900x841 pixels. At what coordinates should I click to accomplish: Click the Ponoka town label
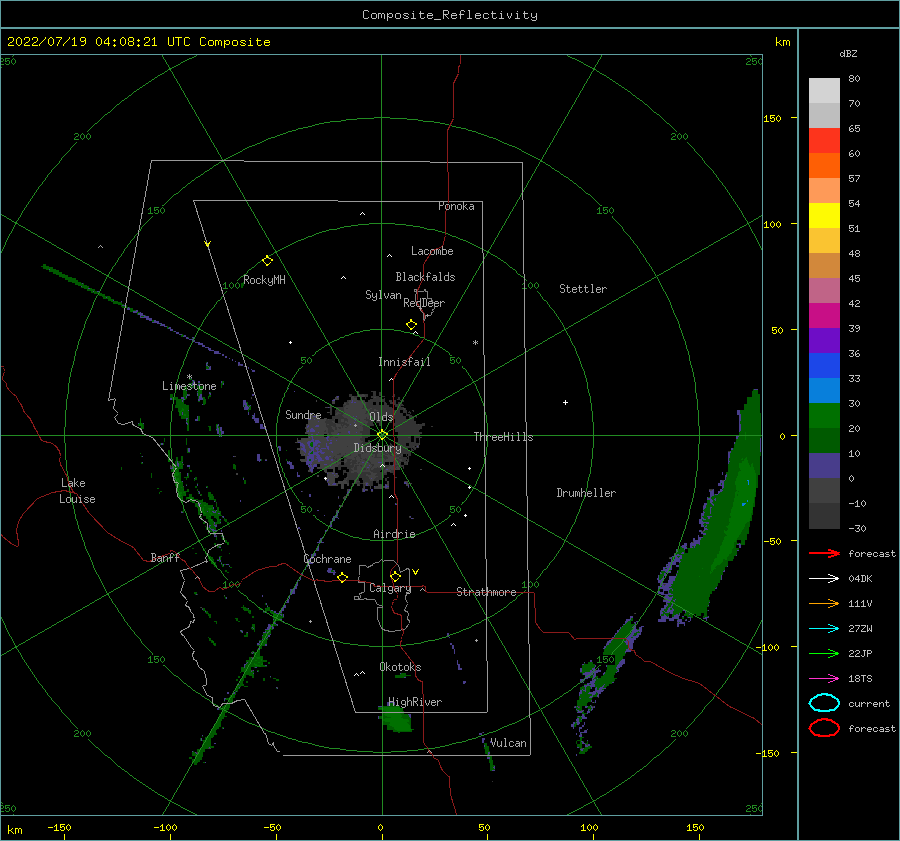(x=456, y=206)
